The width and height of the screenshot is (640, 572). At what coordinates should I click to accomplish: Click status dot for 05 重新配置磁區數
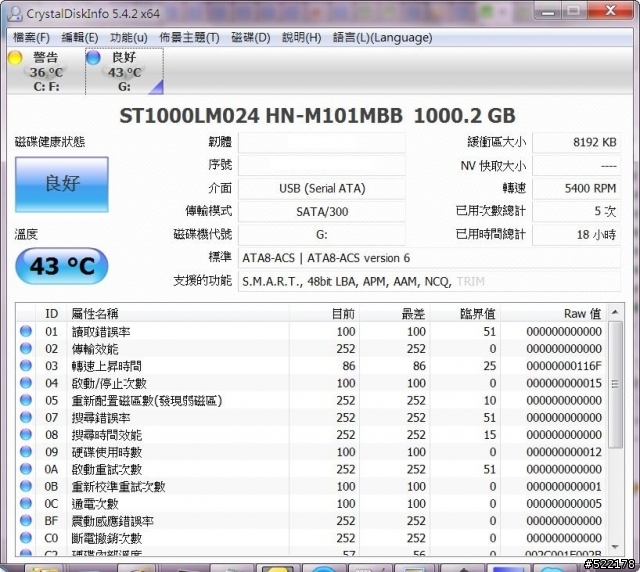click(x=26, y=400)
